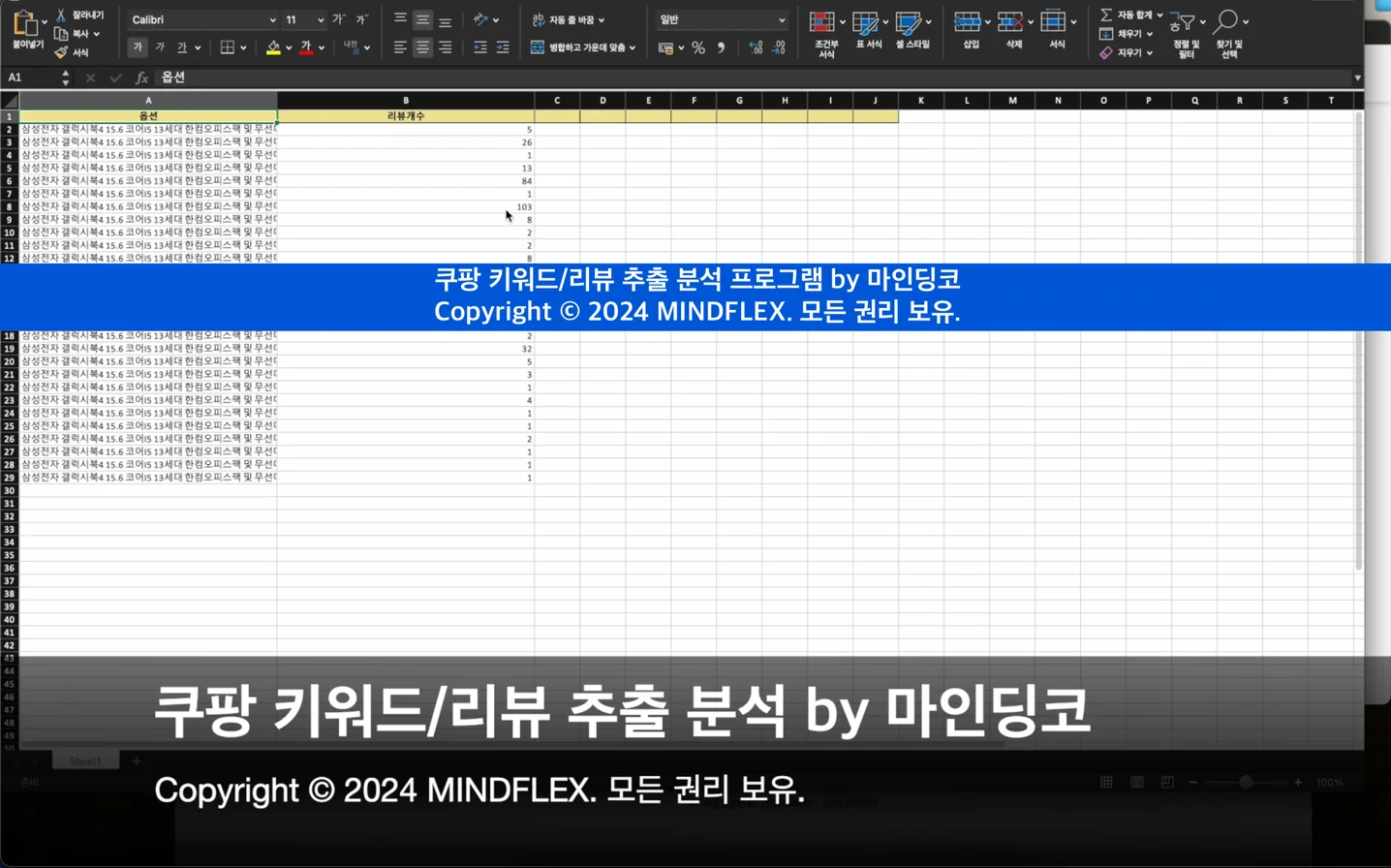The height and width of the screenshot is (868, 1391).
Task: Open Cell Styles (셀 스타일)
Action: point(912,29)
